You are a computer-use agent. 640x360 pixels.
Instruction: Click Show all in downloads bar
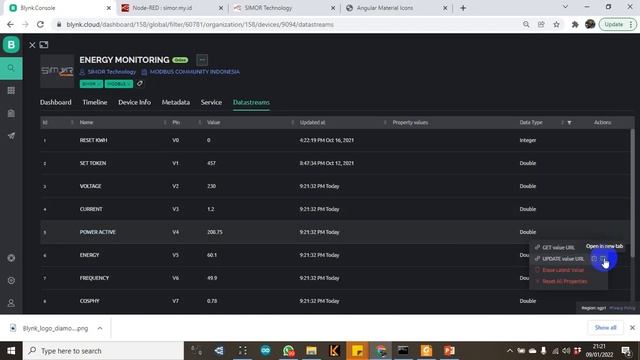605,328
